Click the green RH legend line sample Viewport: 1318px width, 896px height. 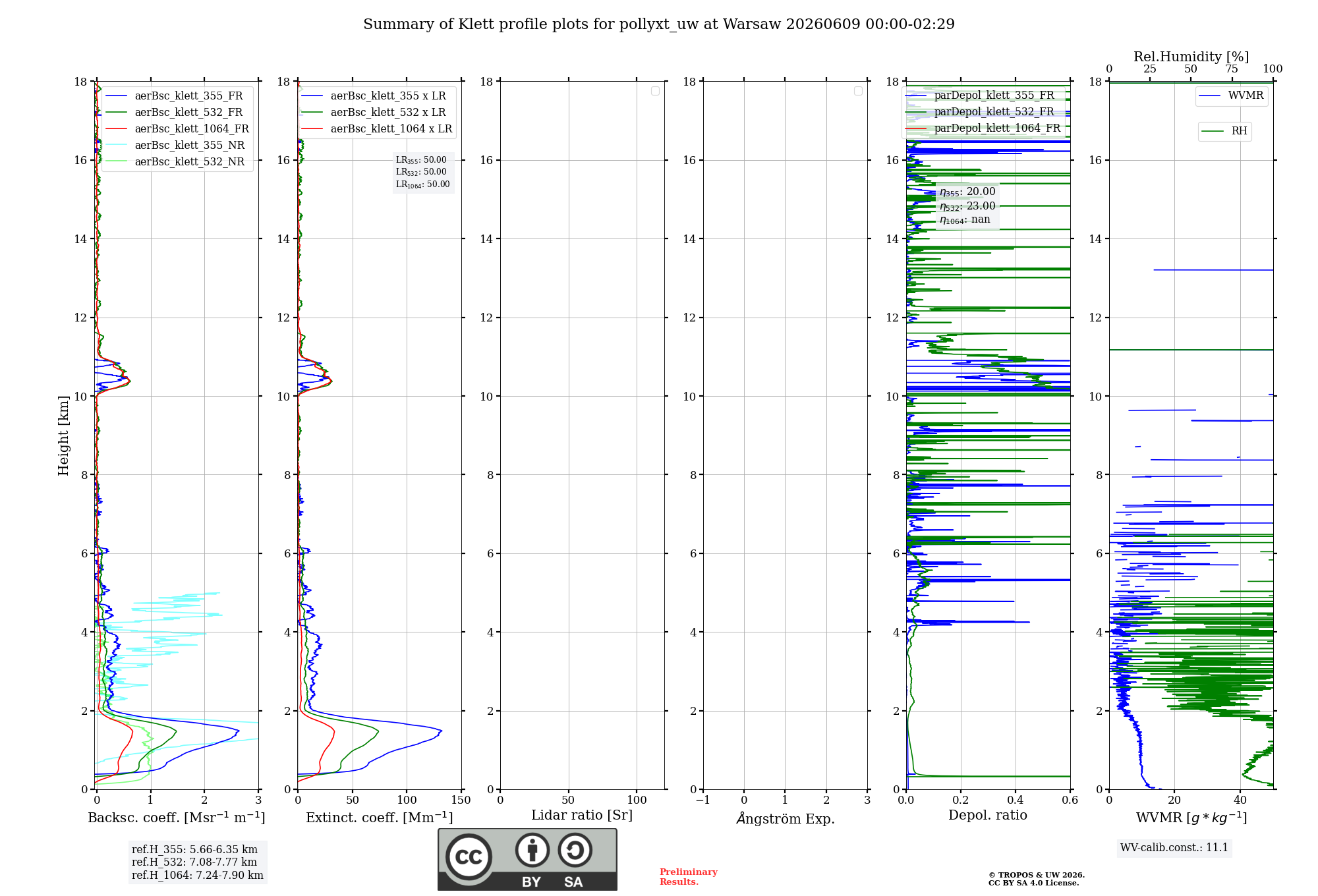click(1213, 132)
